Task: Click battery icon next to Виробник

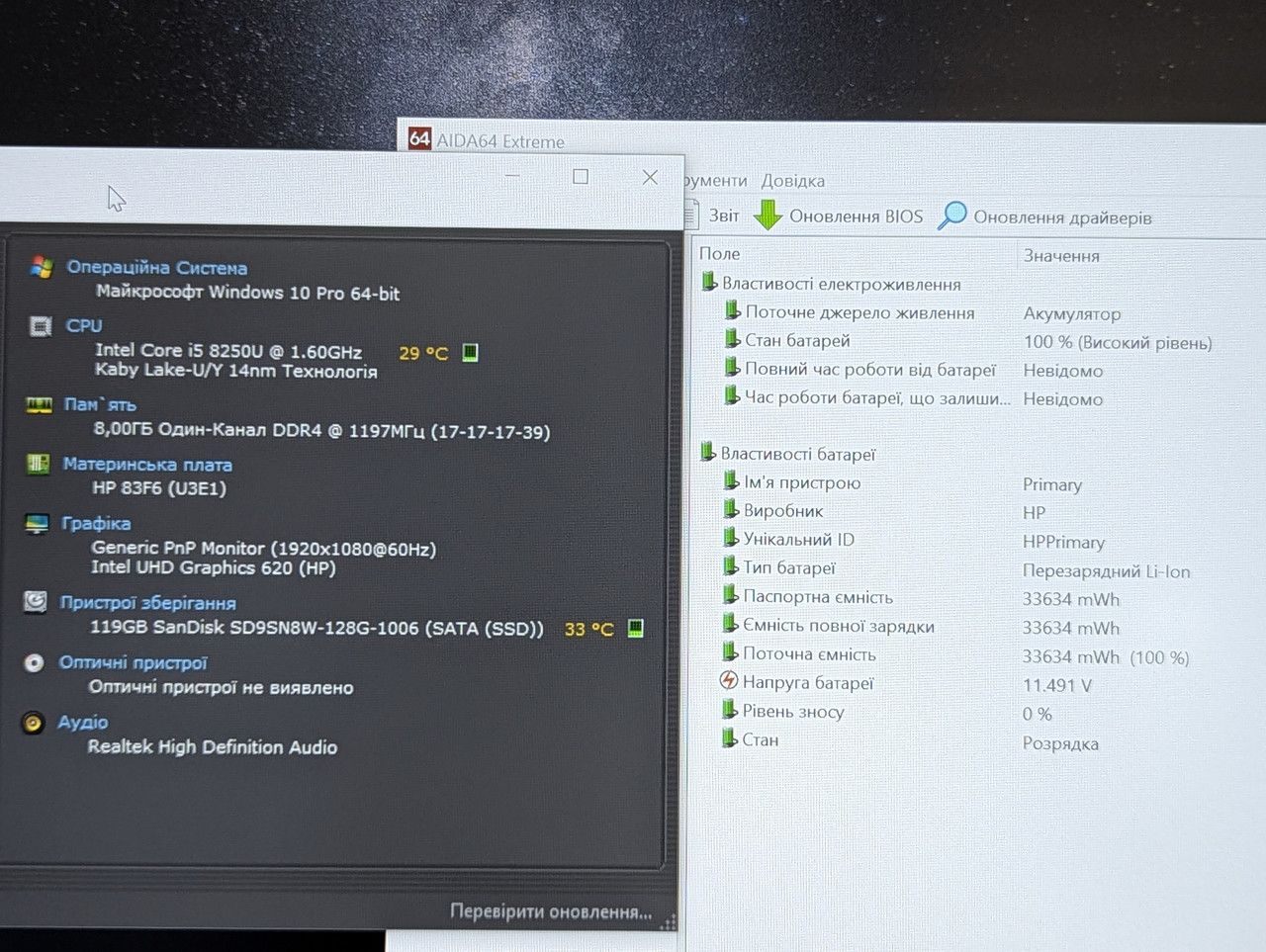Action: (731, 509)
